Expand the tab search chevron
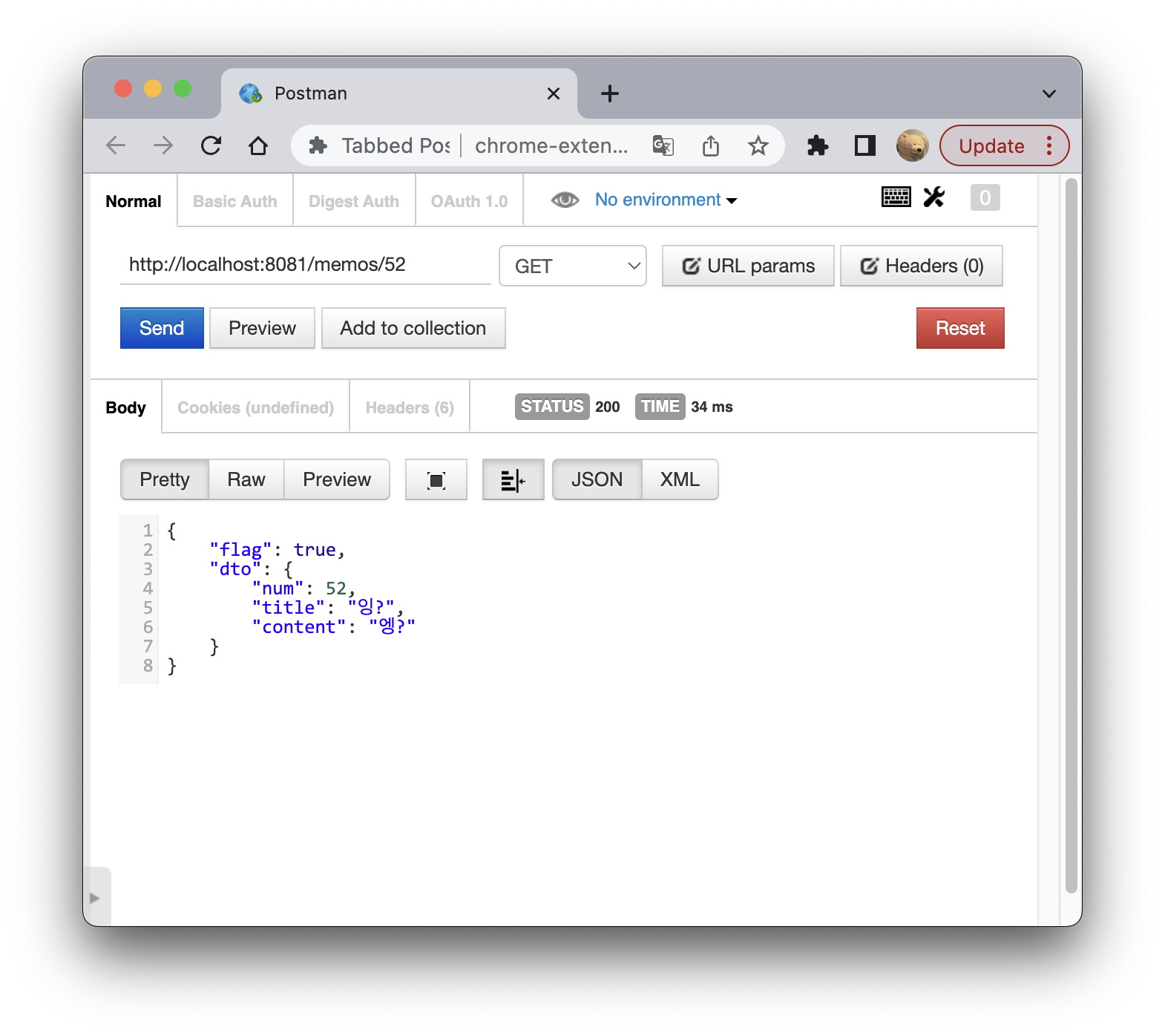The width and height of the screenshot is (1165, 1036). [1049, 94]
